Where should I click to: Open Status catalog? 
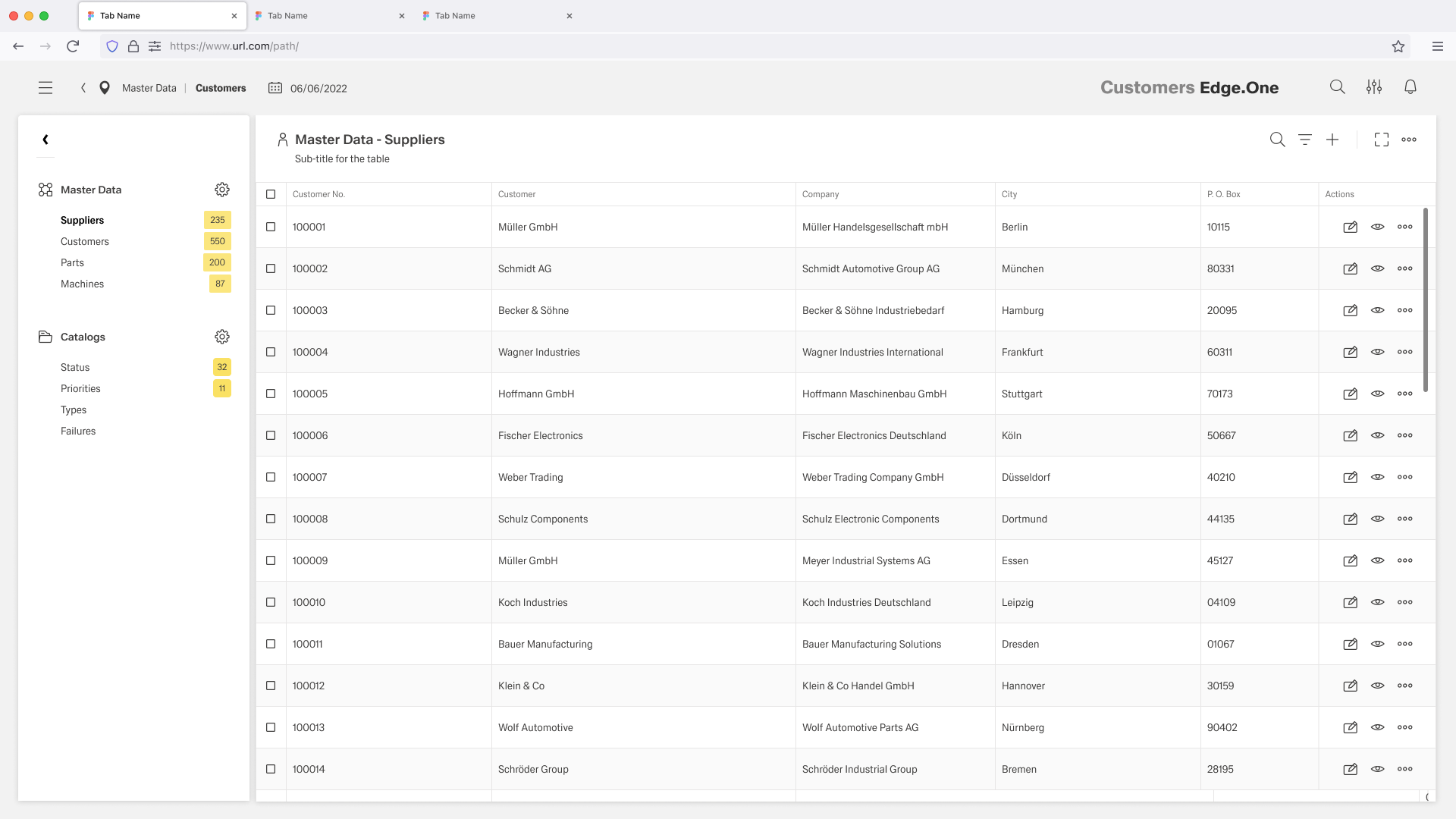click(75, 367)
